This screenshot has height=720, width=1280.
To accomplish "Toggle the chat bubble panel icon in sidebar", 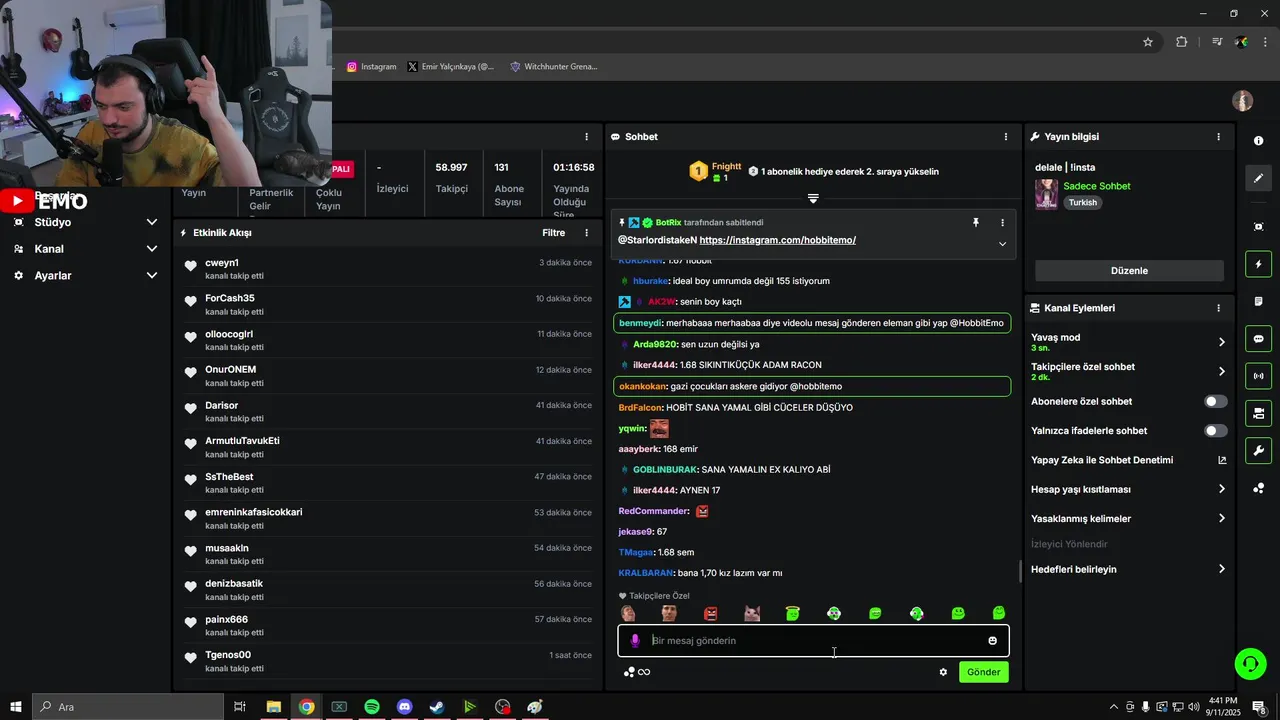I will point(1258,339).
